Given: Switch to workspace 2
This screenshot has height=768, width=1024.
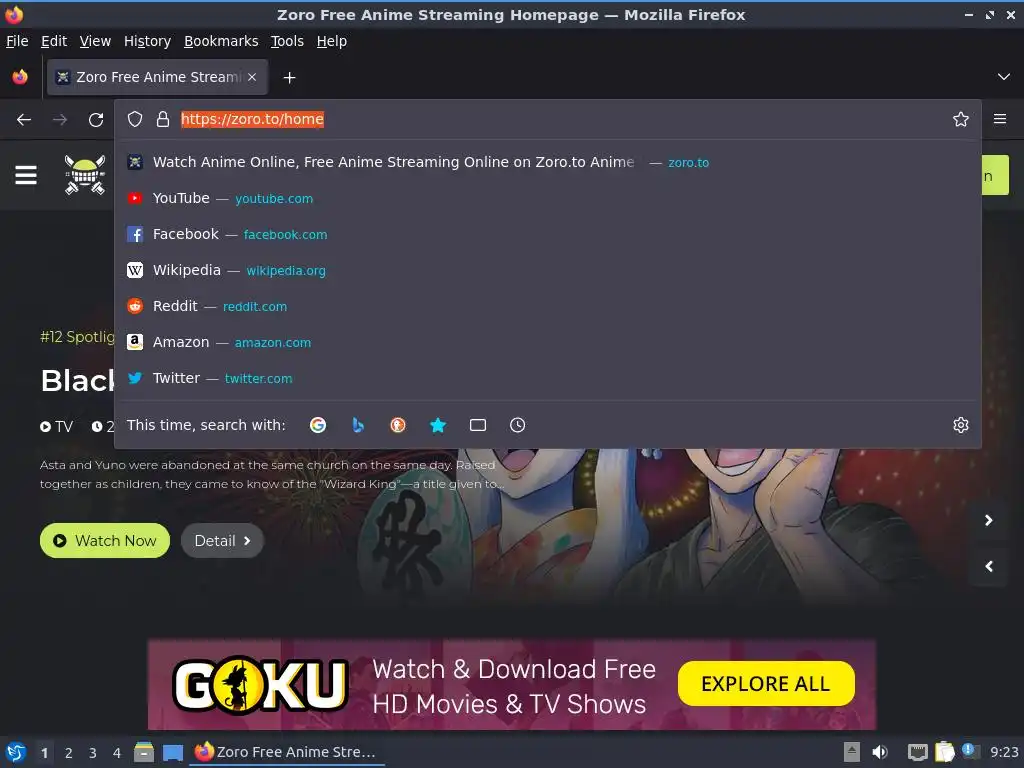Looking at the screenshot, I should [69, 753].
